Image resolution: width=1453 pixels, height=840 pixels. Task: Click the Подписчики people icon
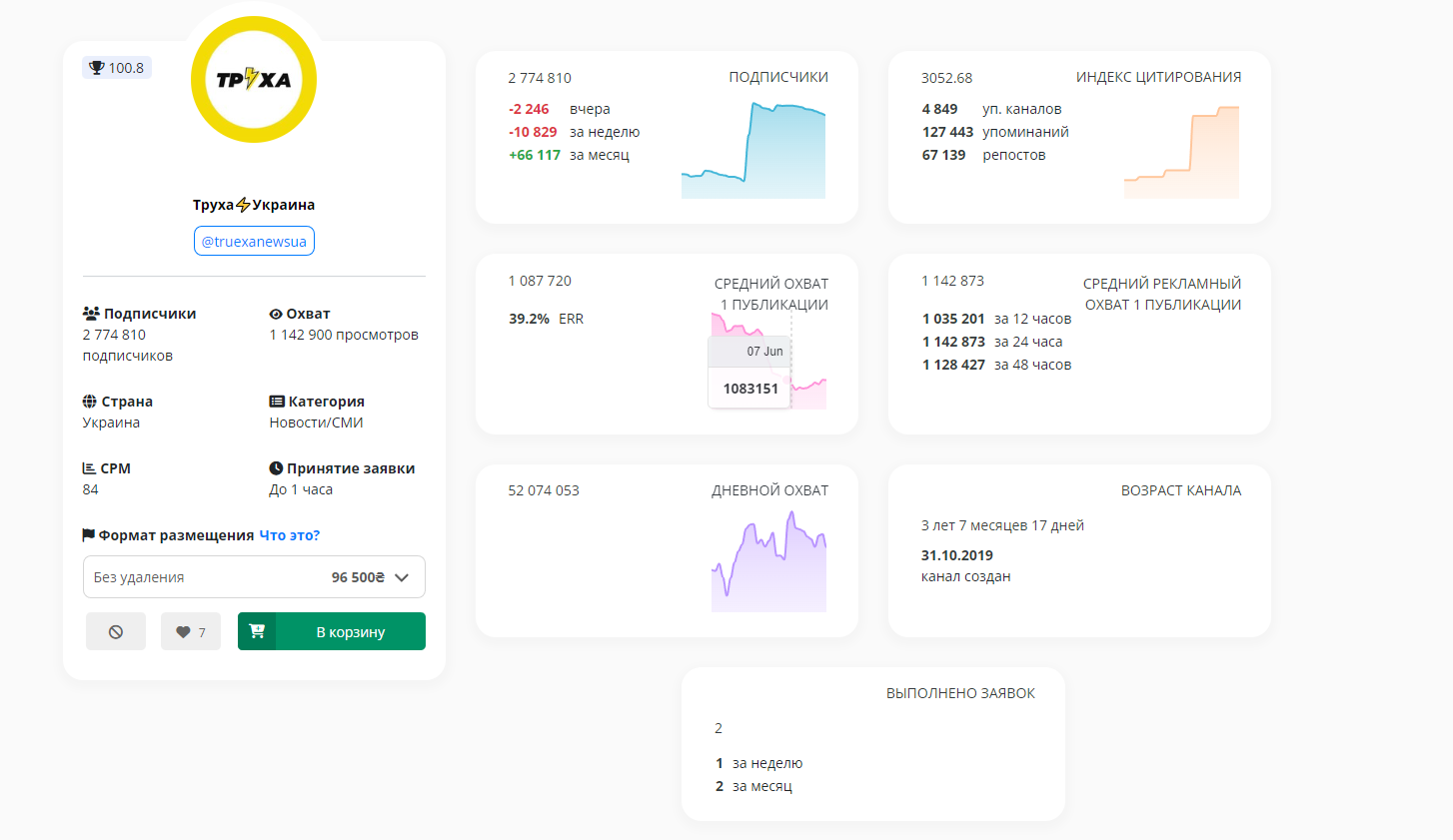pyautogui.click(x=91, y=314)
